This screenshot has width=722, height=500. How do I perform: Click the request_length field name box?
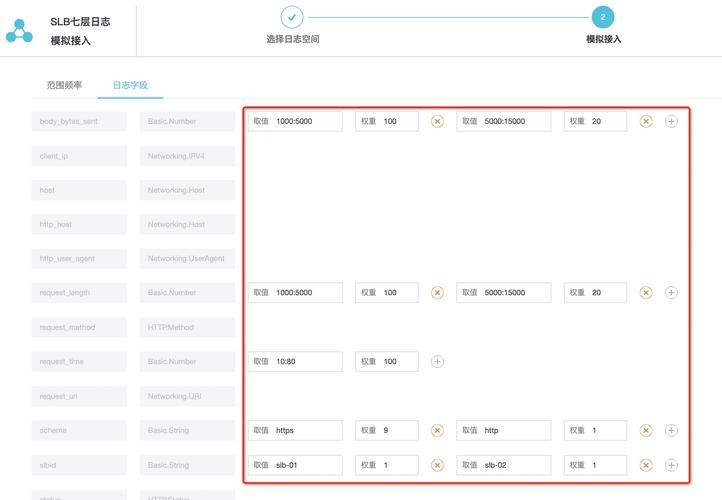pos(79,292)
